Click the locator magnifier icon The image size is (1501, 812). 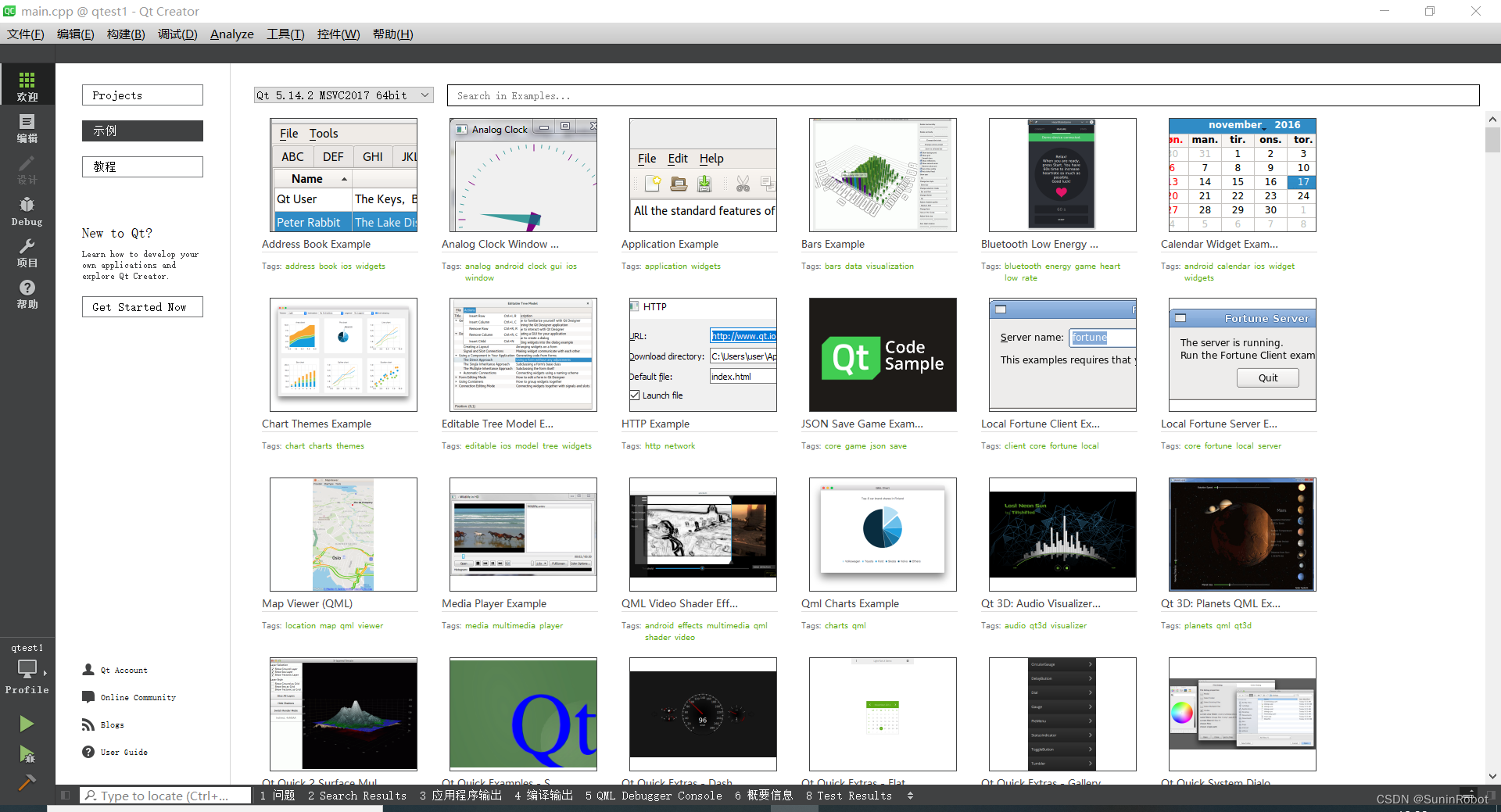tap(91, 796)
